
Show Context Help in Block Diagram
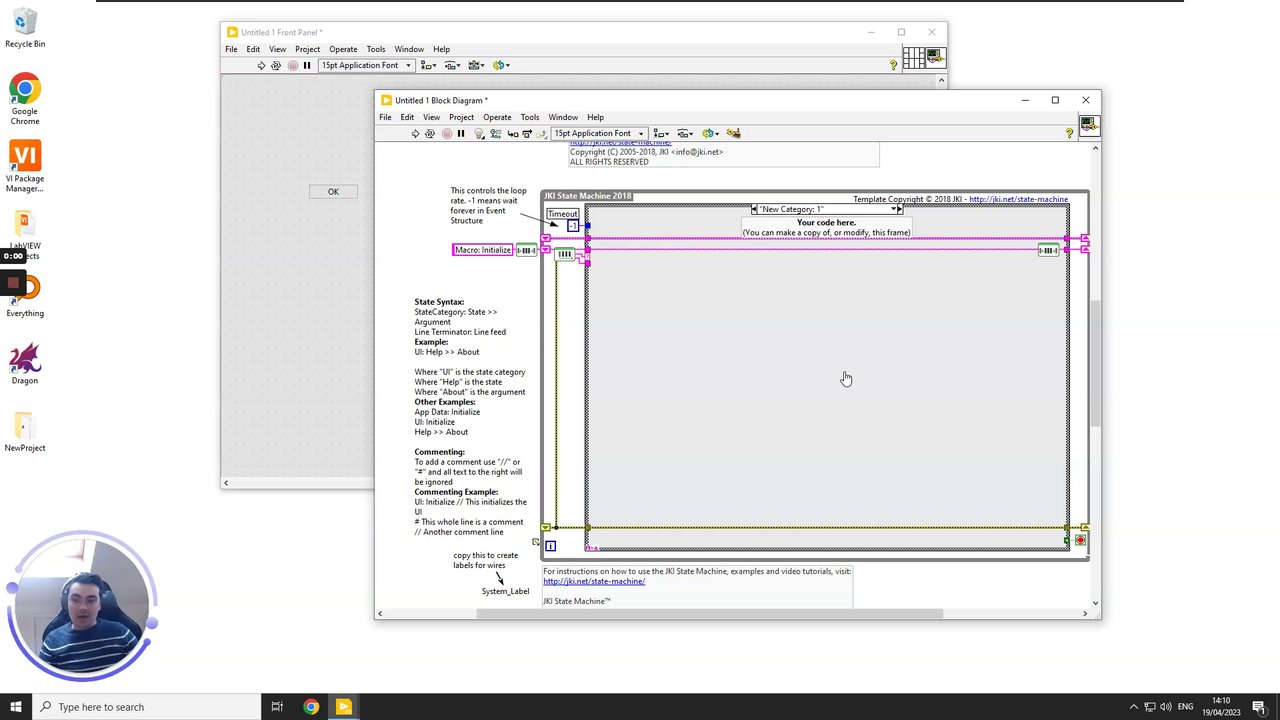[1069, 133]
